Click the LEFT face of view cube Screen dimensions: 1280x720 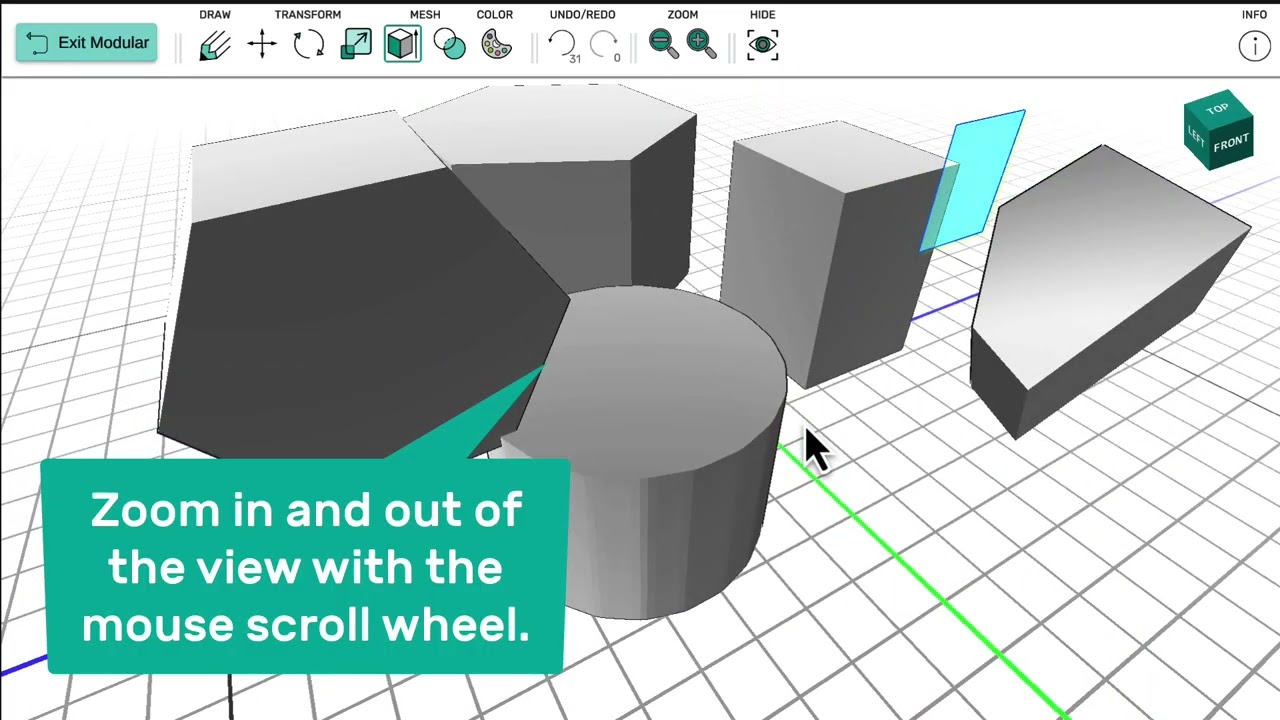pos(1196,135)
